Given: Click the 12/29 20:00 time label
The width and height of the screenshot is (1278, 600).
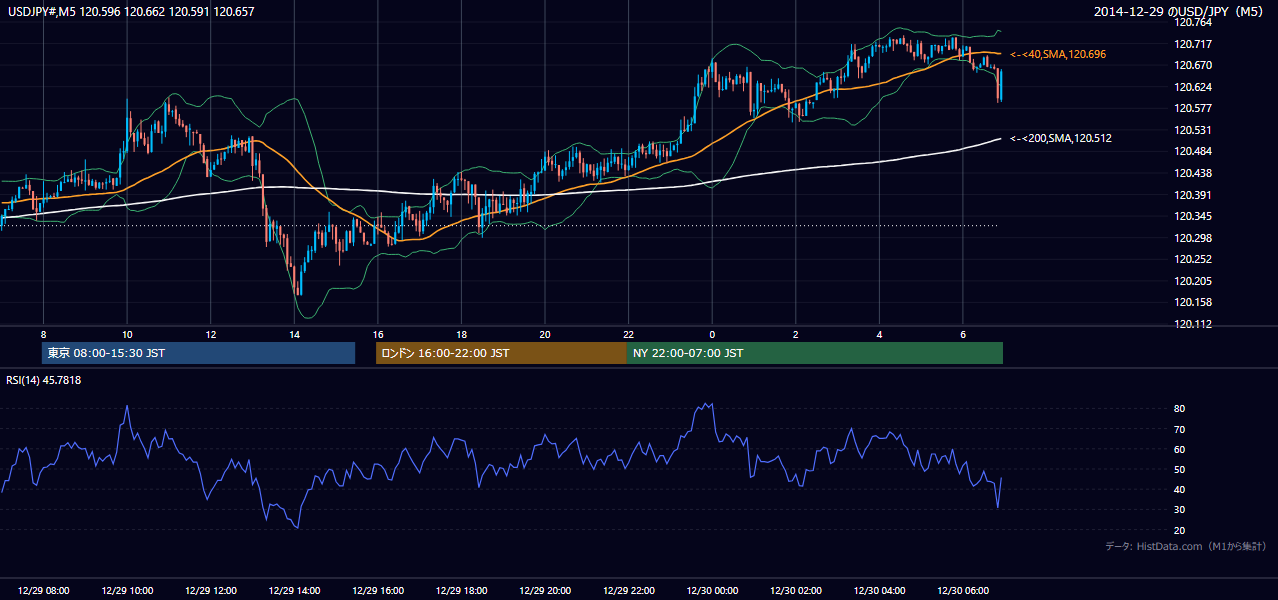Looking at the screenshot, I should coord(545,591).
